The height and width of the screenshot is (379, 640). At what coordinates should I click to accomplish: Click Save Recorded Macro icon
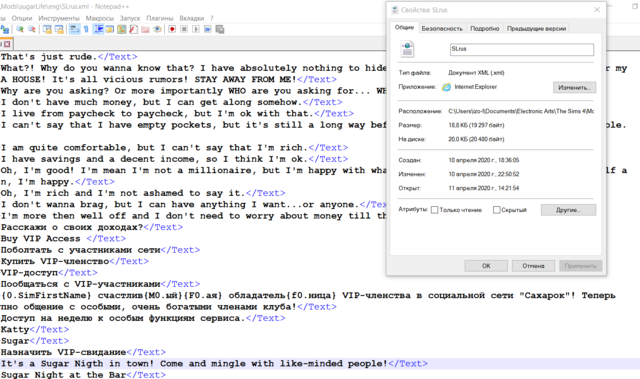(x=220, y=29)
